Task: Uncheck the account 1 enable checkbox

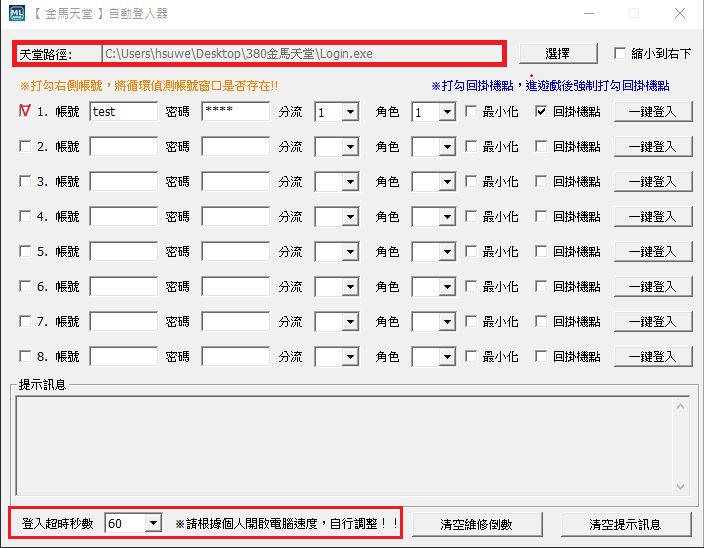Action: pyautogui.click(x=25, y=112)
